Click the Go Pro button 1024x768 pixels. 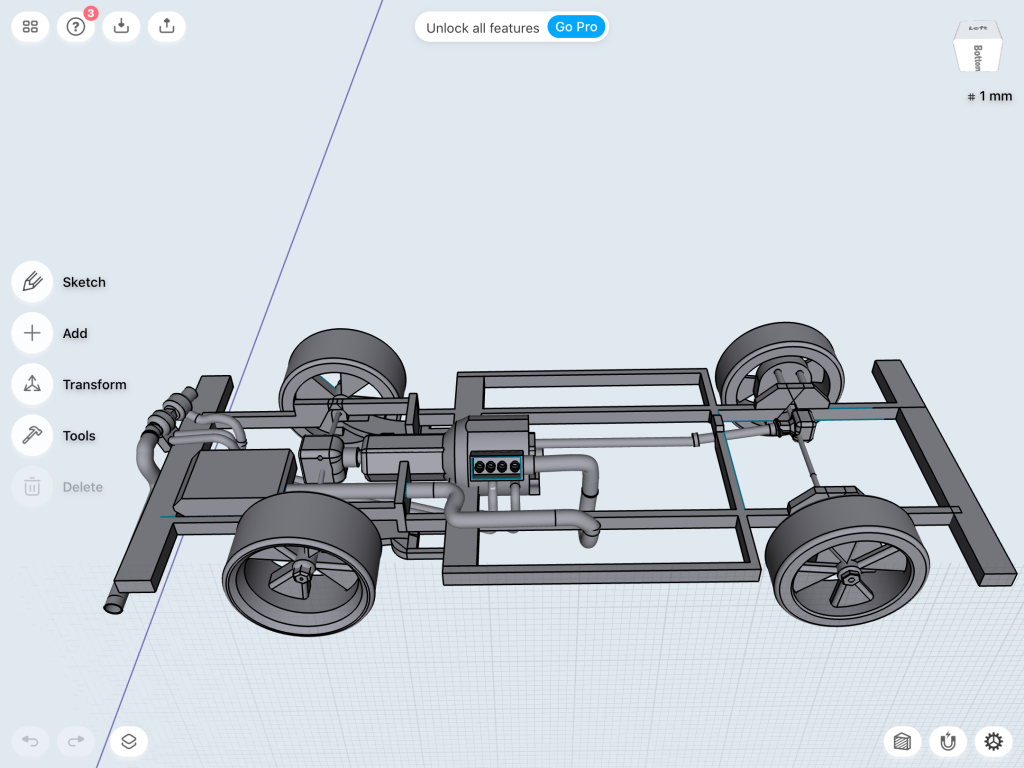pos(576,27)
